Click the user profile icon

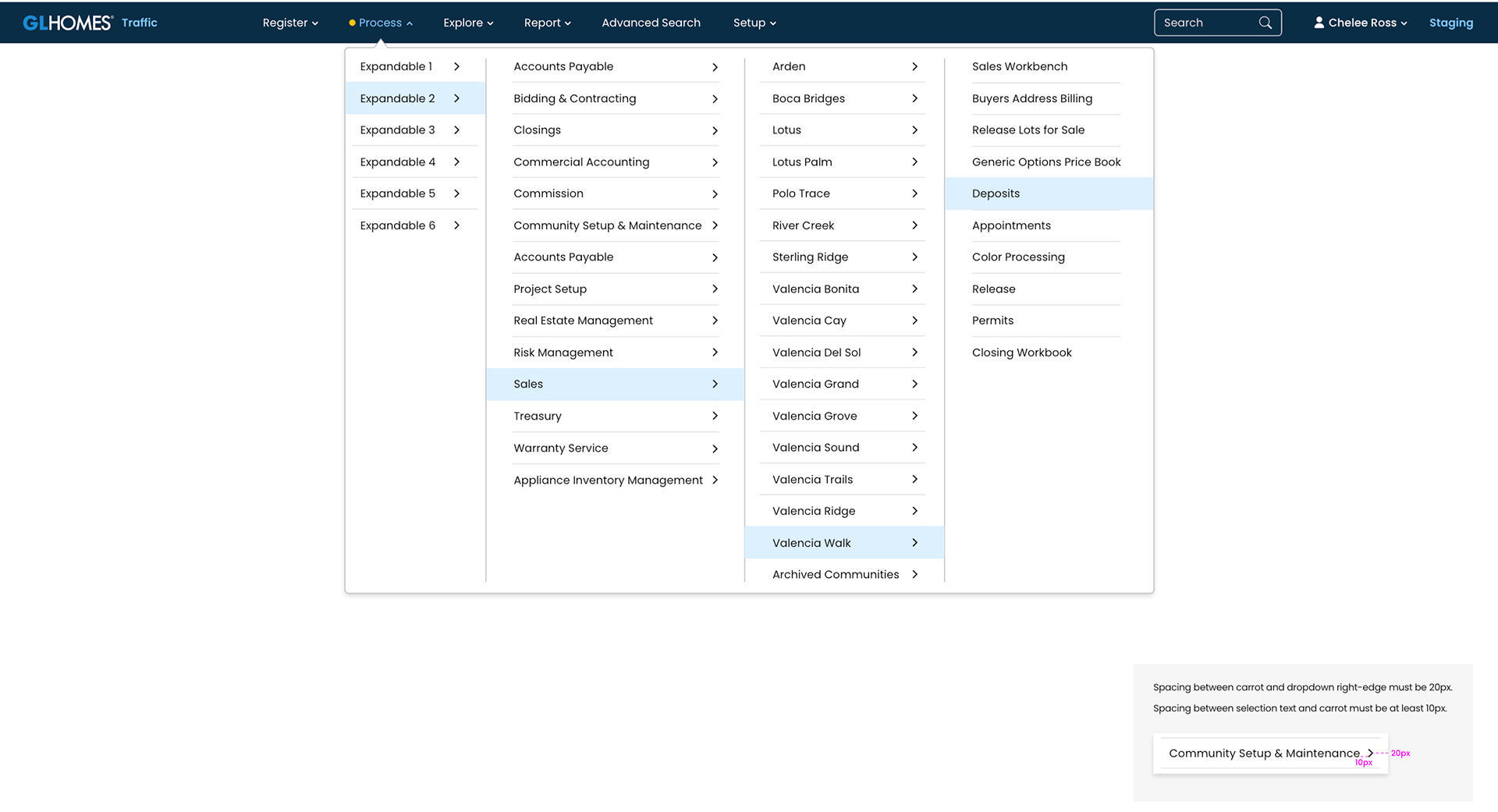click(x=1319, y=23)
